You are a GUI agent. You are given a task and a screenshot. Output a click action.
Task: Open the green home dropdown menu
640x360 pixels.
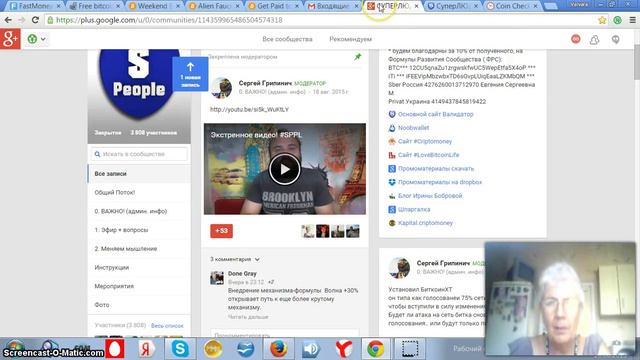tap(36, 39)
